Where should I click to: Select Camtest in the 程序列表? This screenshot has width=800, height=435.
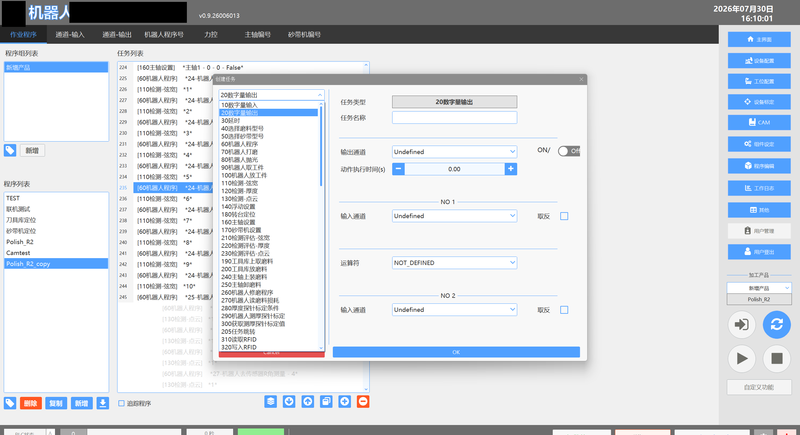tap(56, 253)
